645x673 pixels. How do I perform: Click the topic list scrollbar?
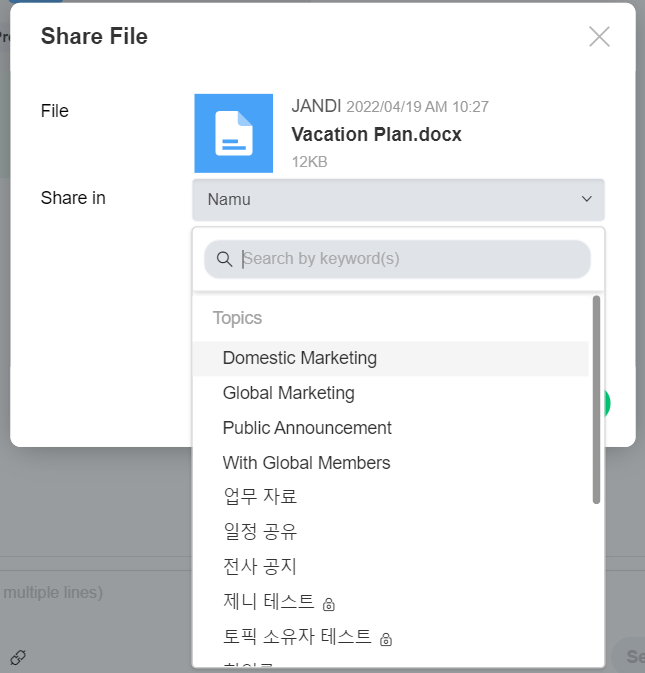596,400
